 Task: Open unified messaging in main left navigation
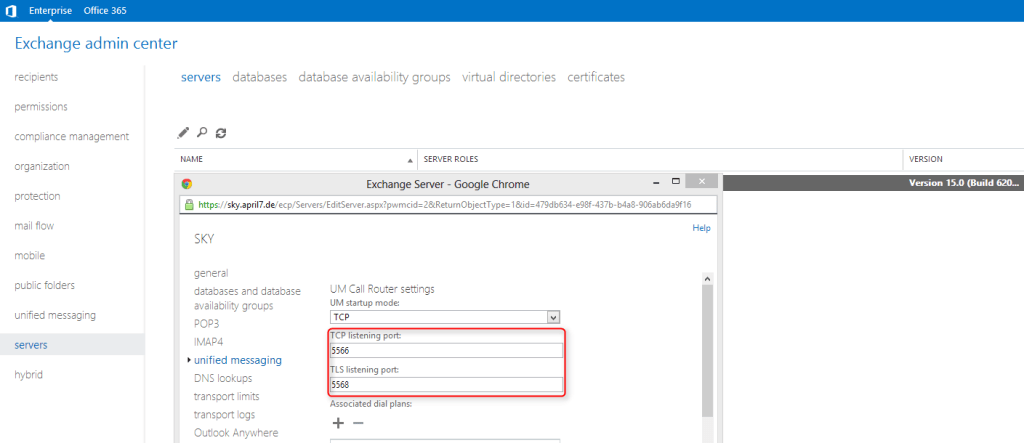pos(55,315)
